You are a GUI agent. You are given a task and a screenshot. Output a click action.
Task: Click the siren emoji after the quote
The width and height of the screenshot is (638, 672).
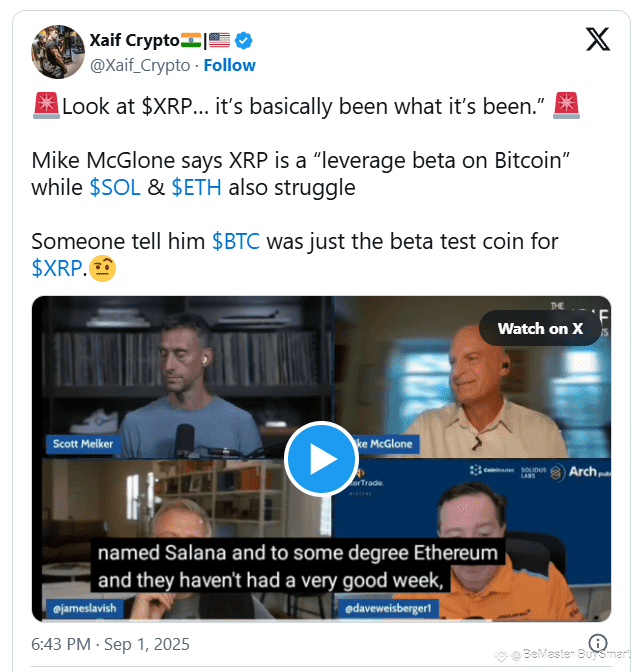coord(566,105)
